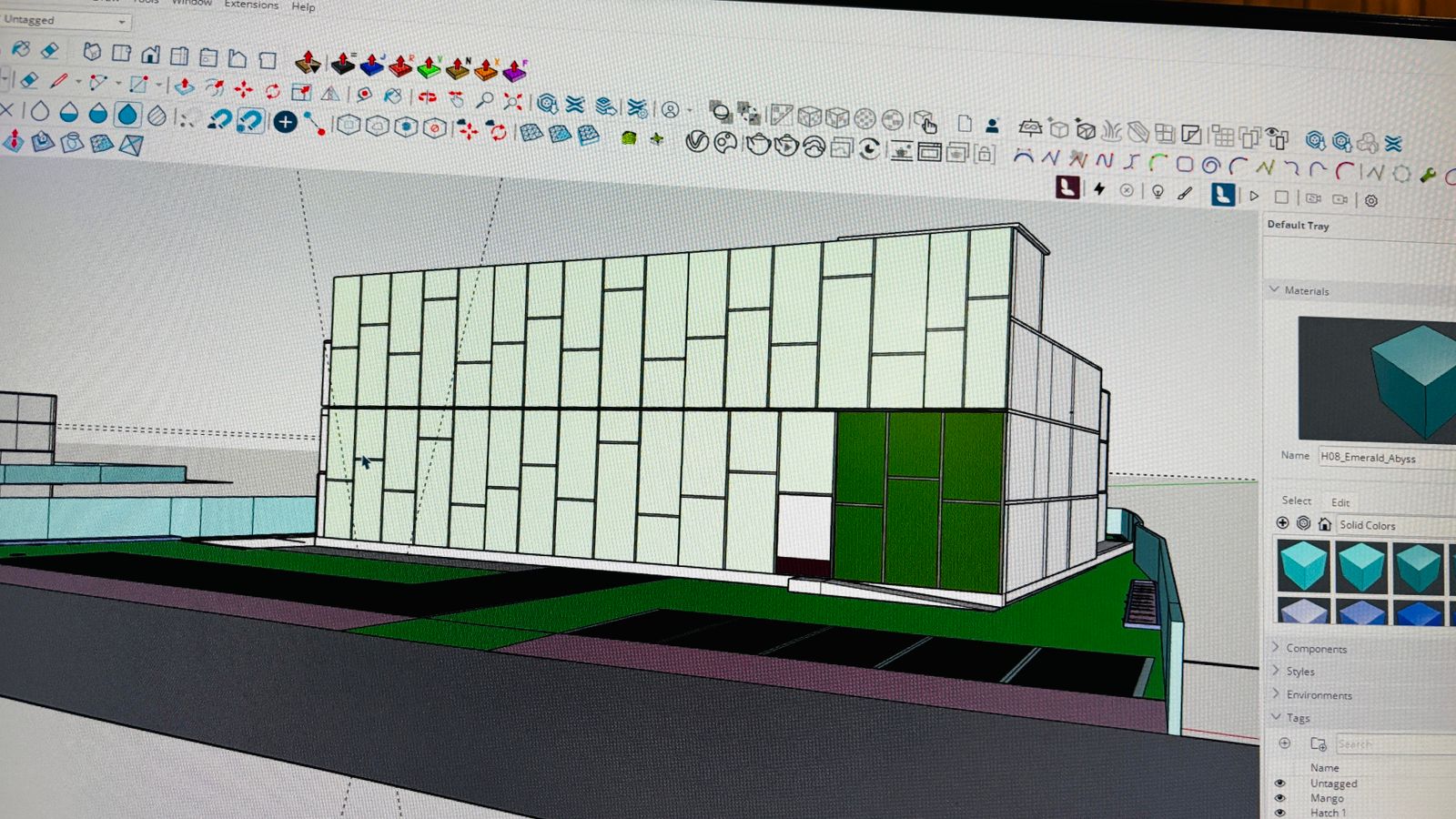The width and height of the screenshot is (1456, 819).
Task: Collapse the Tags panel
Action: pos(1275,717)
